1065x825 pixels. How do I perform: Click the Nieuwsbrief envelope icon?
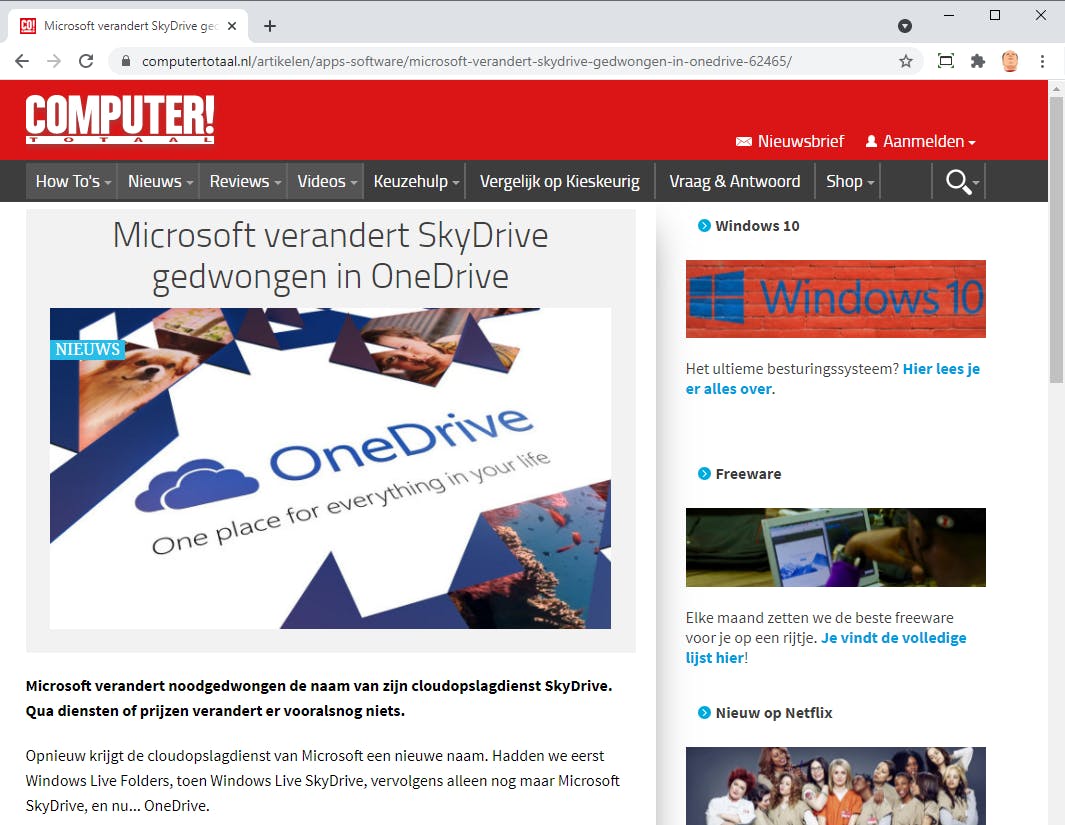click(744, 141)
